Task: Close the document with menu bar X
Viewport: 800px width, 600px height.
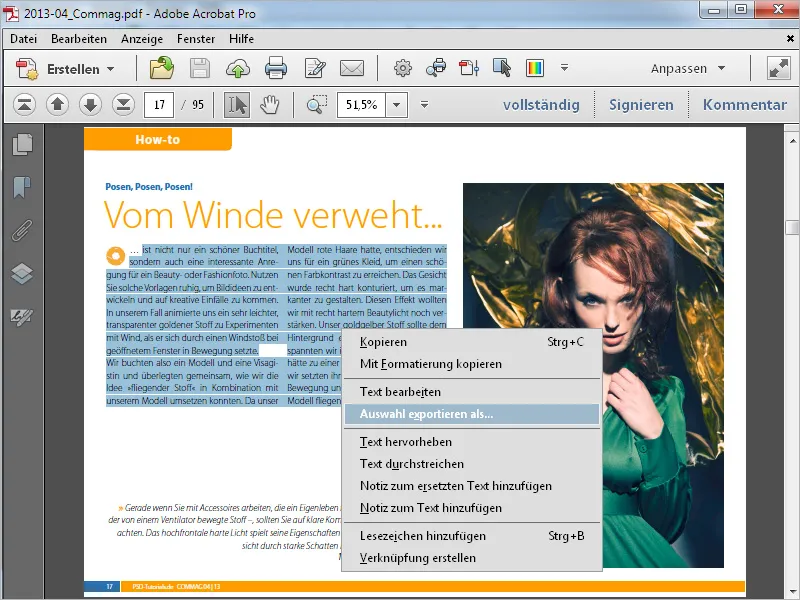Action: [790, 38]
